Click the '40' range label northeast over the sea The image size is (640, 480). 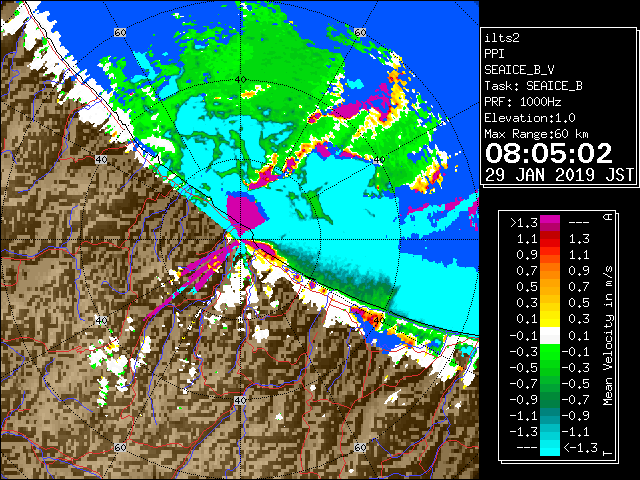[x=379, y=160]
